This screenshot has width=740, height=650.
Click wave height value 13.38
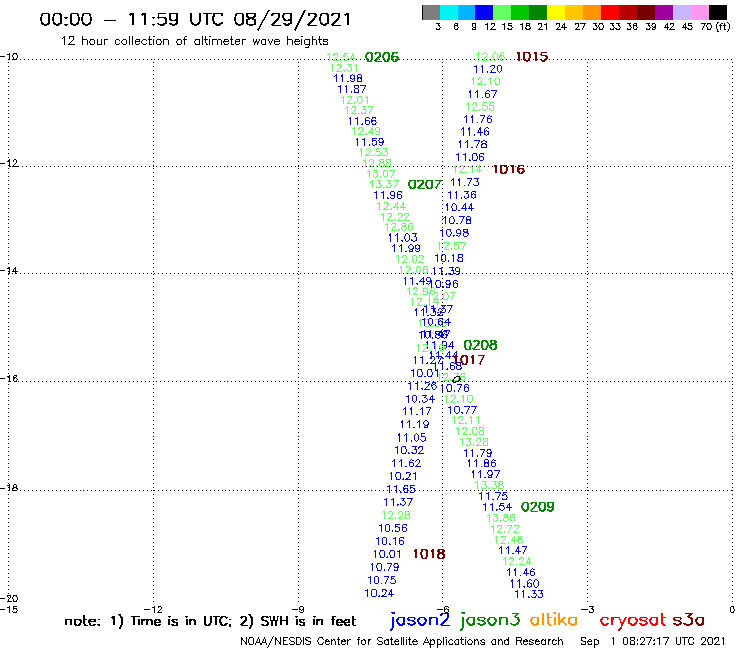tap(489, 485)
